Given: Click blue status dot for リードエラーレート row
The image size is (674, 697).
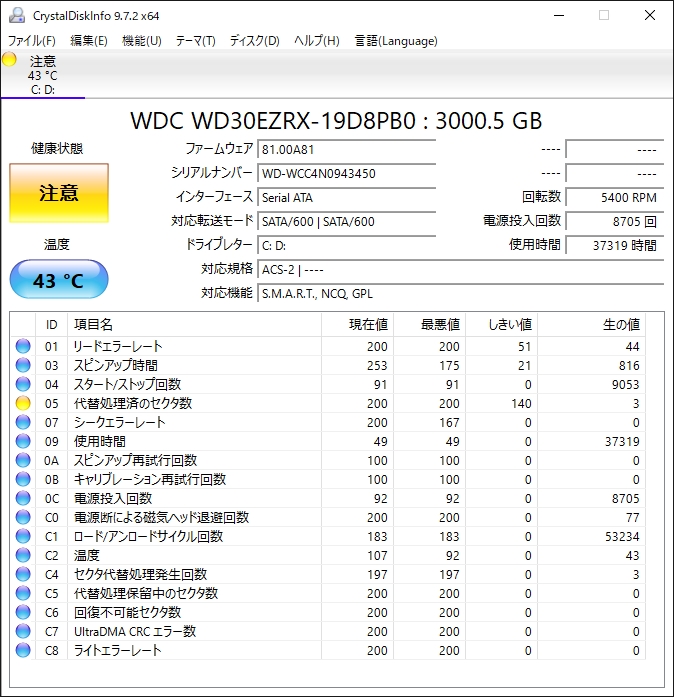Looking at the screenshot, I should [23, 346].
